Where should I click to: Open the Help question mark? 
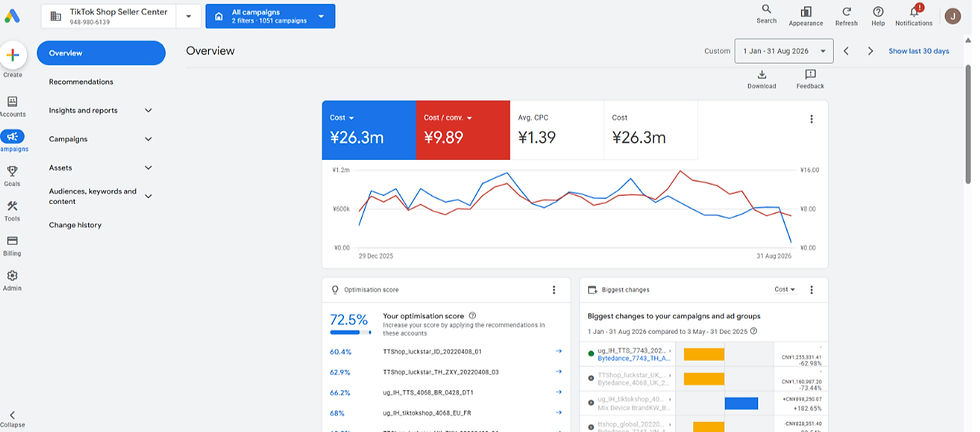pyautogui.click(x=878, y=11)
